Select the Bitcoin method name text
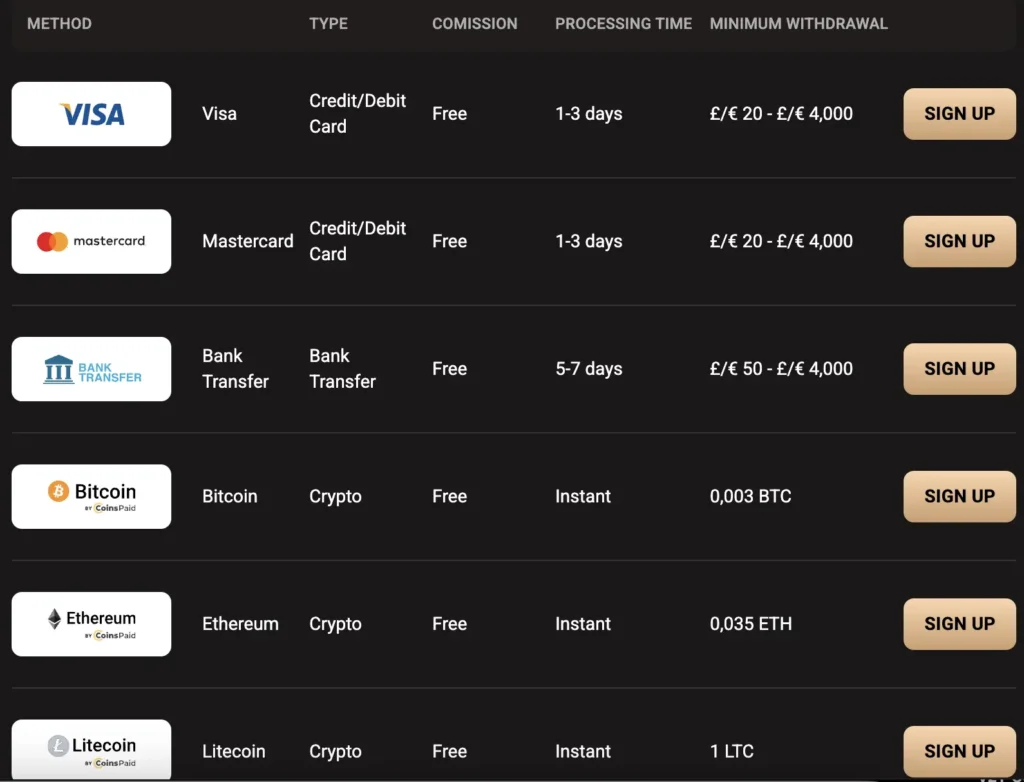The width and height of the screenshot is (1024, 782). [230, 496]
